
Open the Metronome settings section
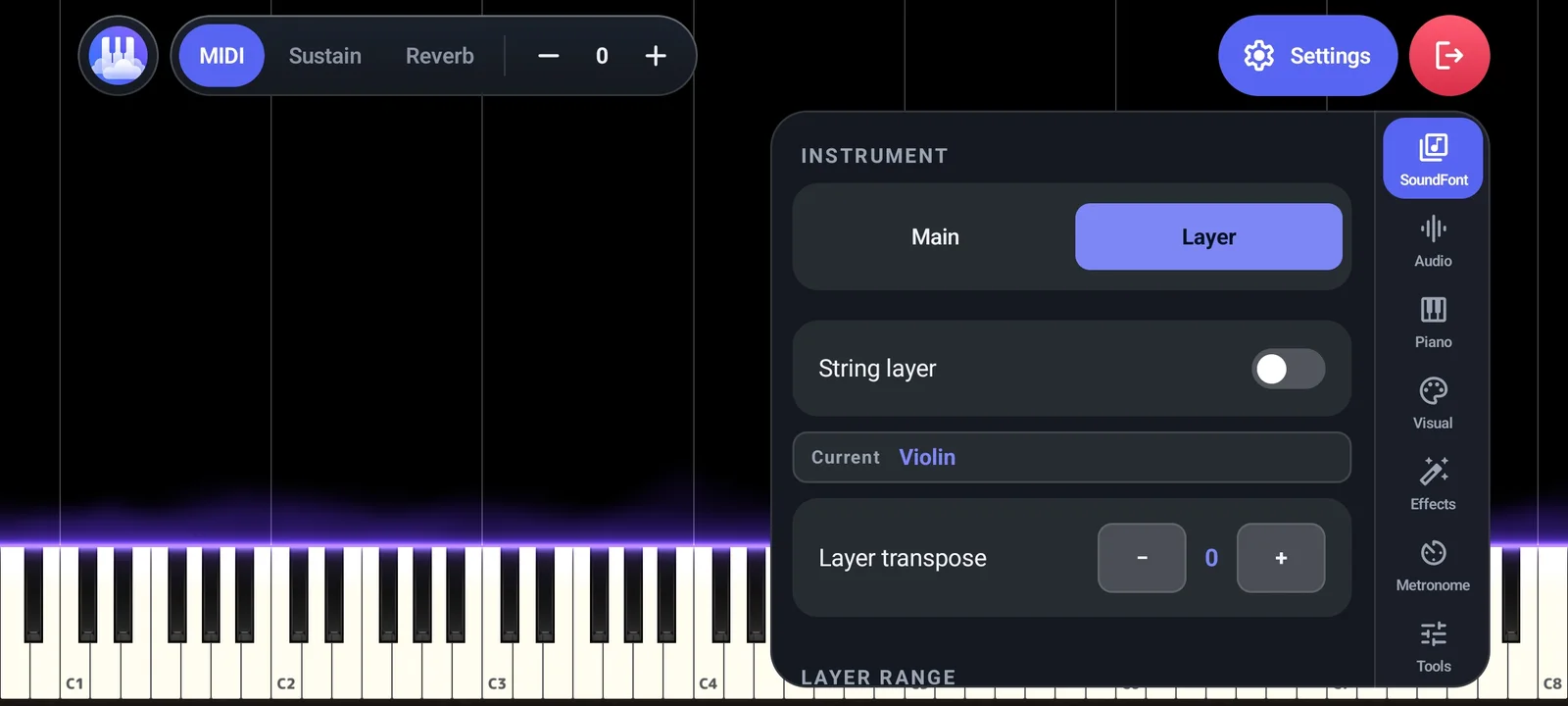(x=1433, y=566)
